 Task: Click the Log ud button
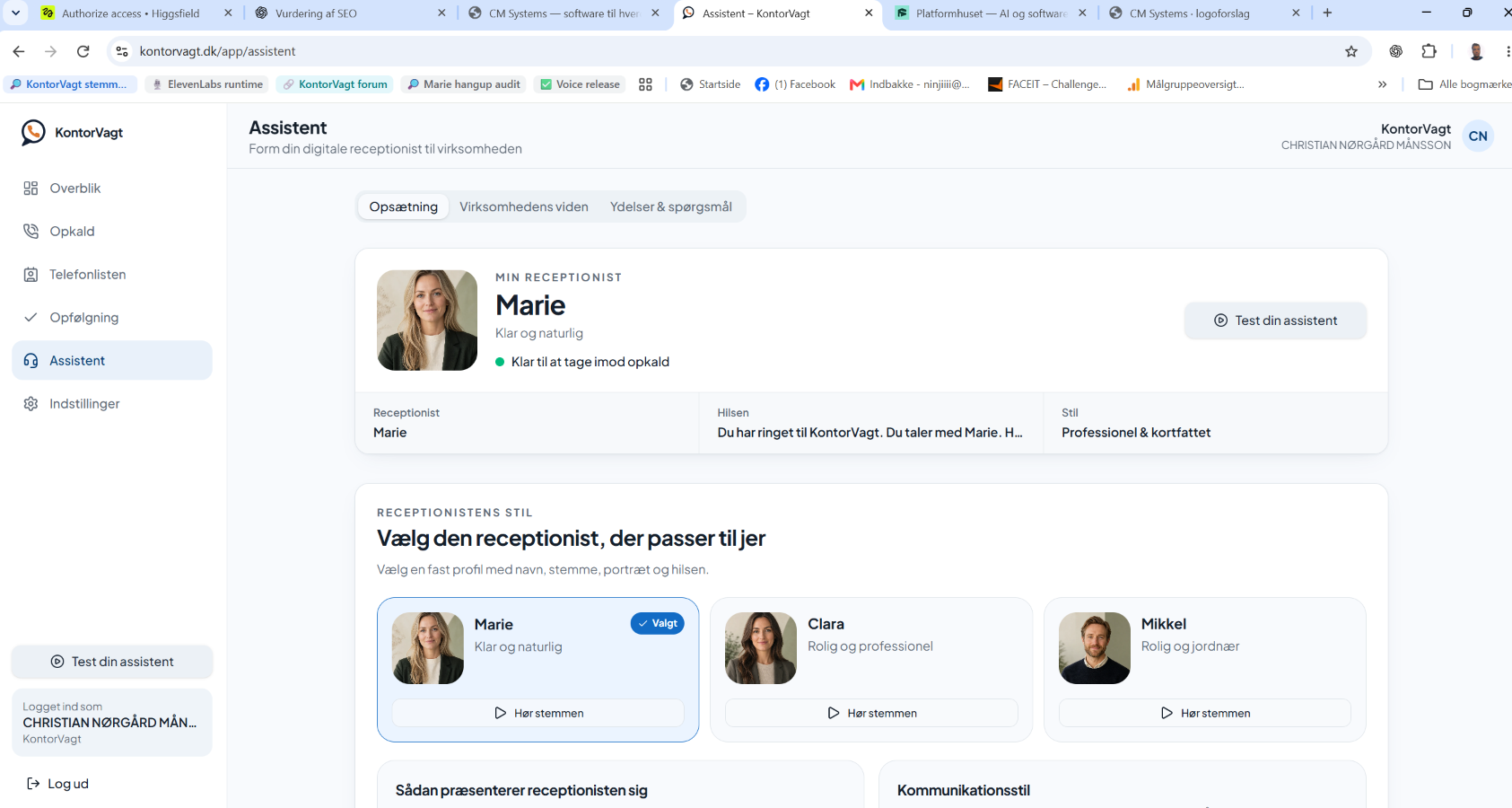58,784
